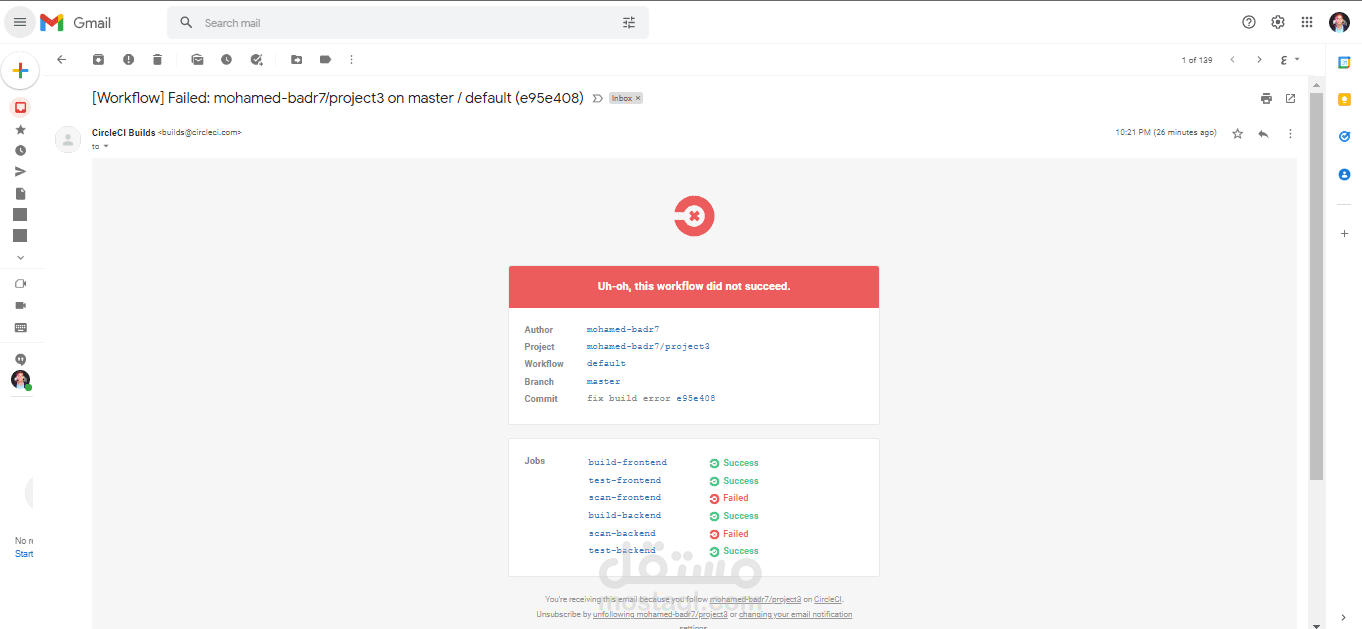The height and width of the screenshot is (629, 1362).
Task: Join a meeting with keyboard icon
Action: tap(20, 327)
